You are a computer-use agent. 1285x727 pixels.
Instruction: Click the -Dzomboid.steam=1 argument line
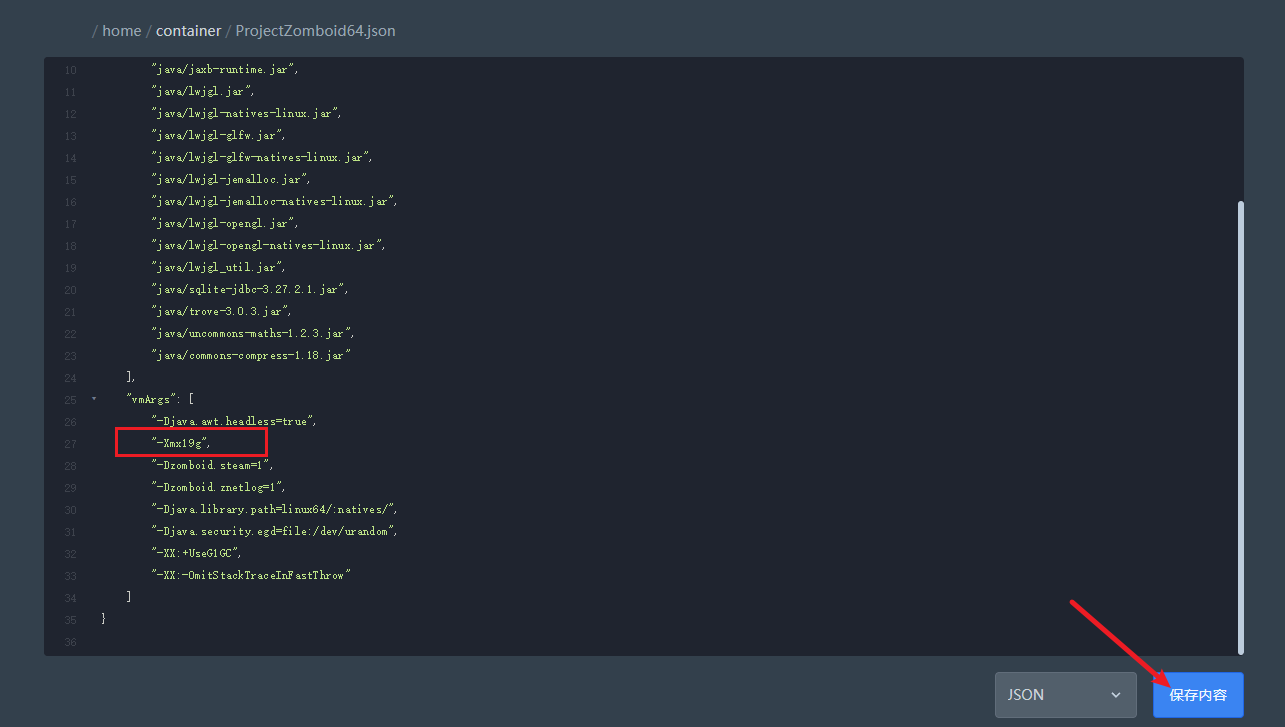211,465
